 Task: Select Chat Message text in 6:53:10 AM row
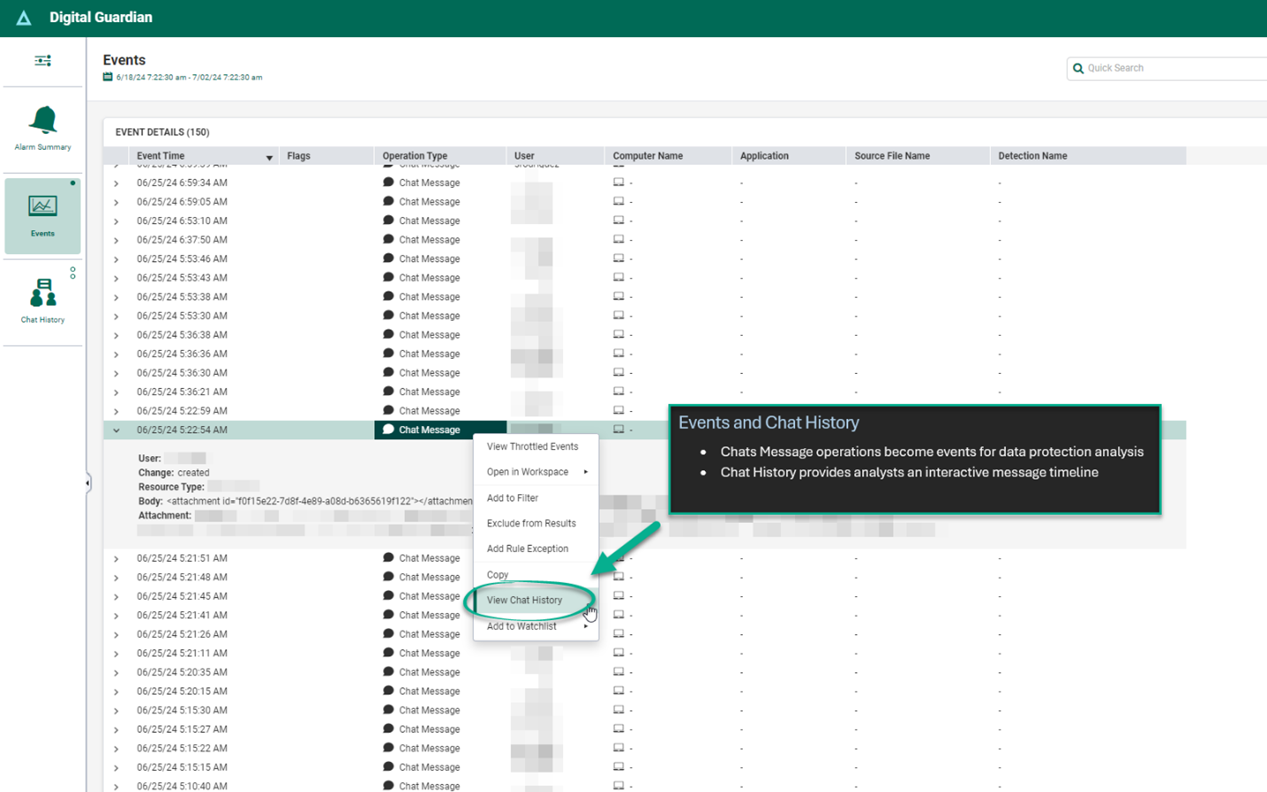(429, 221)
